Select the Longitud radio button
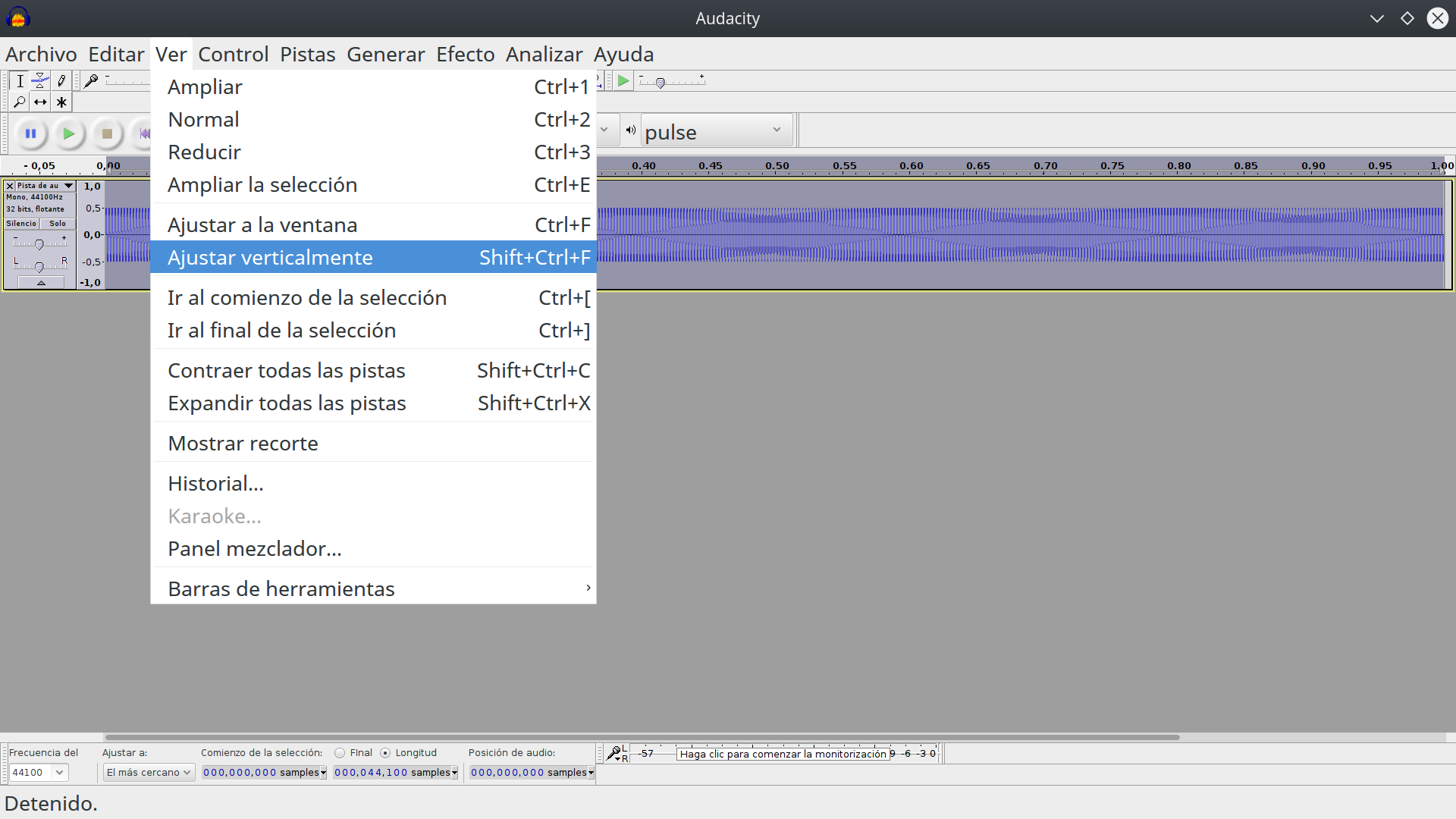 click(385, 753)
